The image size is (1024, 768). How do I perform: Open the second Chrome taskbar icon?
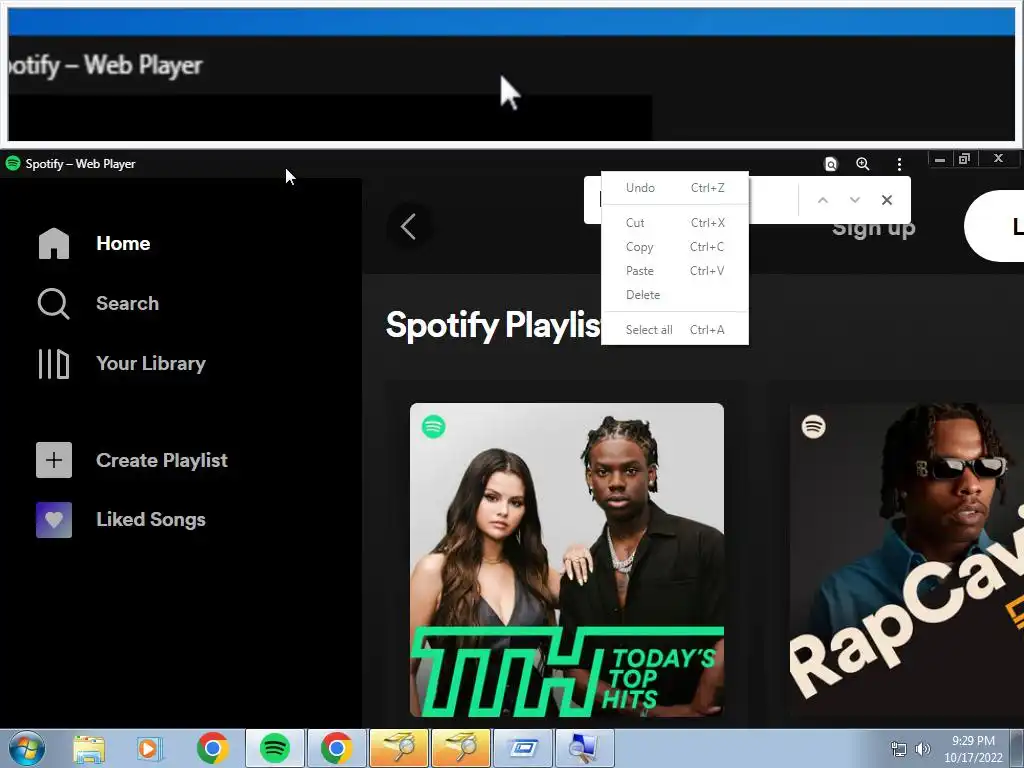point(336,748)
